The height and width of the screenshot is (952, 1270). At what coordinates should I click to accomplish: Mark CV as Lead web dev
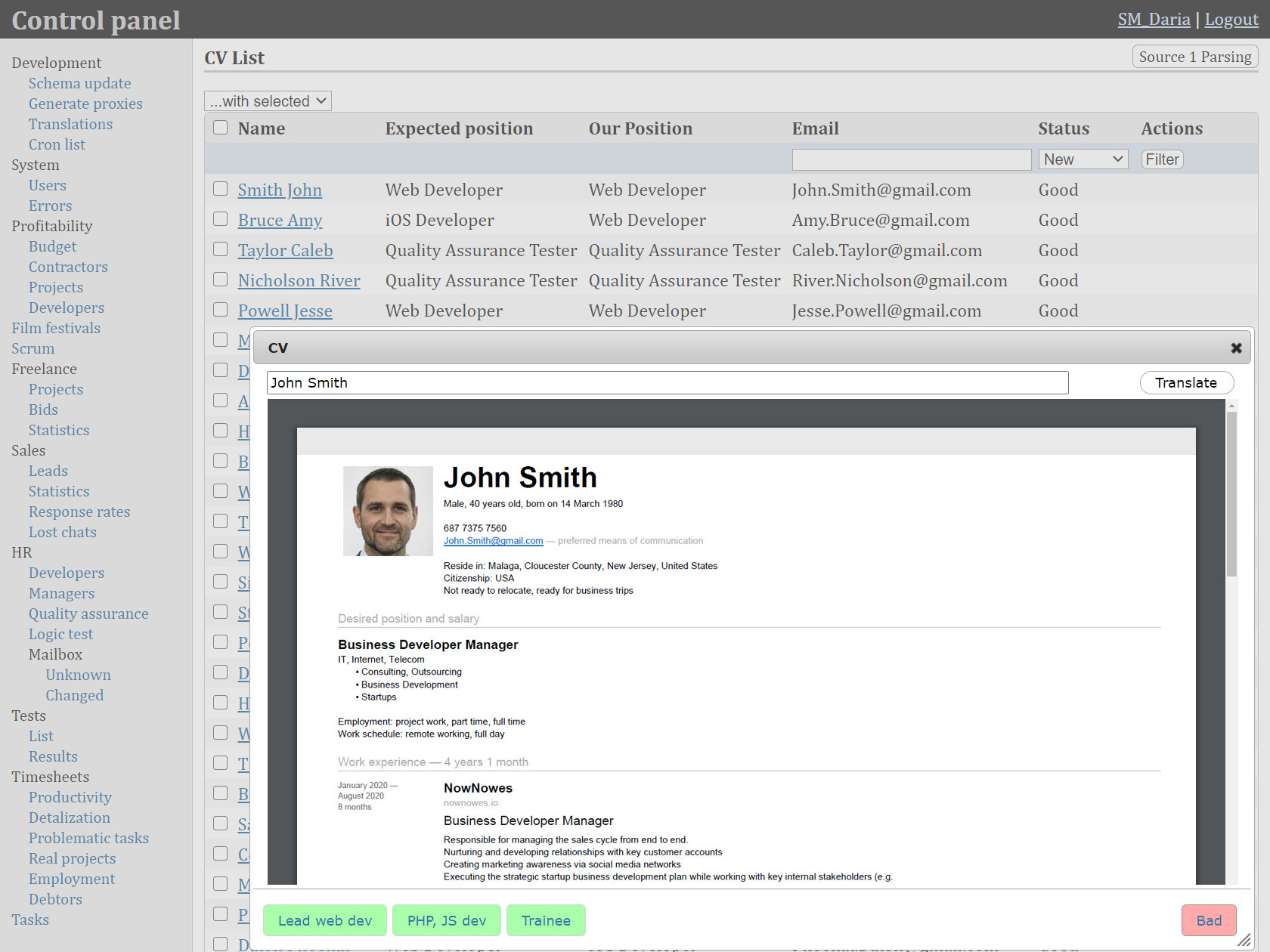pos(324,920)
